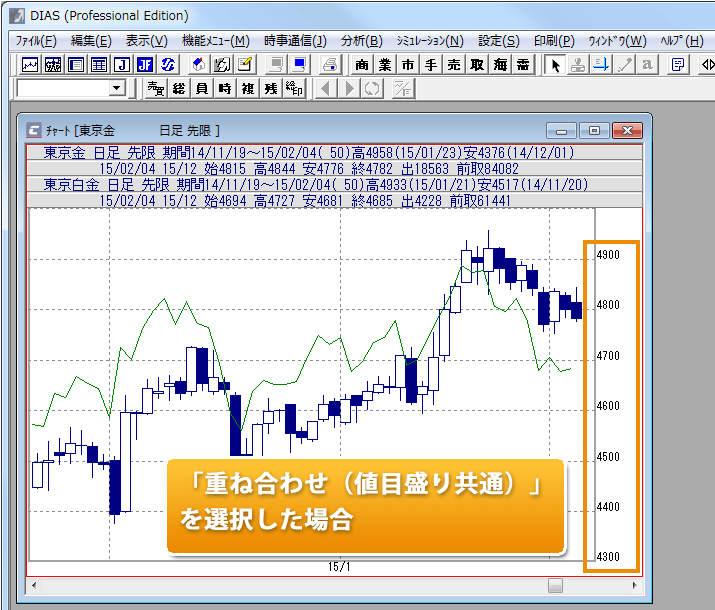This screenshot has height=610, width=715.
Task: Click the line chart toolbar icon
Action: click(30, 65)
